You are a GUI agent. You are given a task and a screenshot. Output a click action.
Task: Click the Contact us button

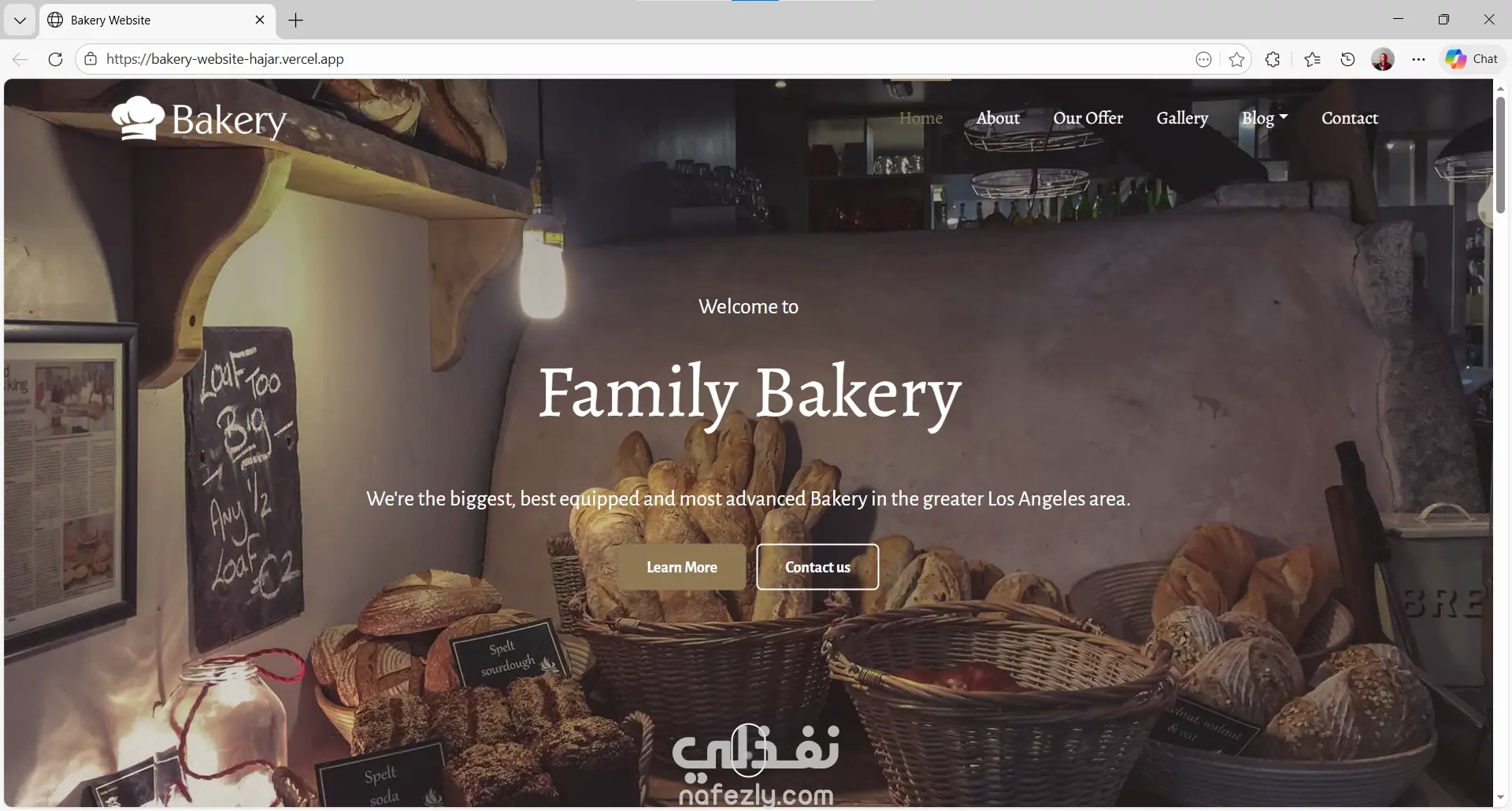click(x=817, y=567)
